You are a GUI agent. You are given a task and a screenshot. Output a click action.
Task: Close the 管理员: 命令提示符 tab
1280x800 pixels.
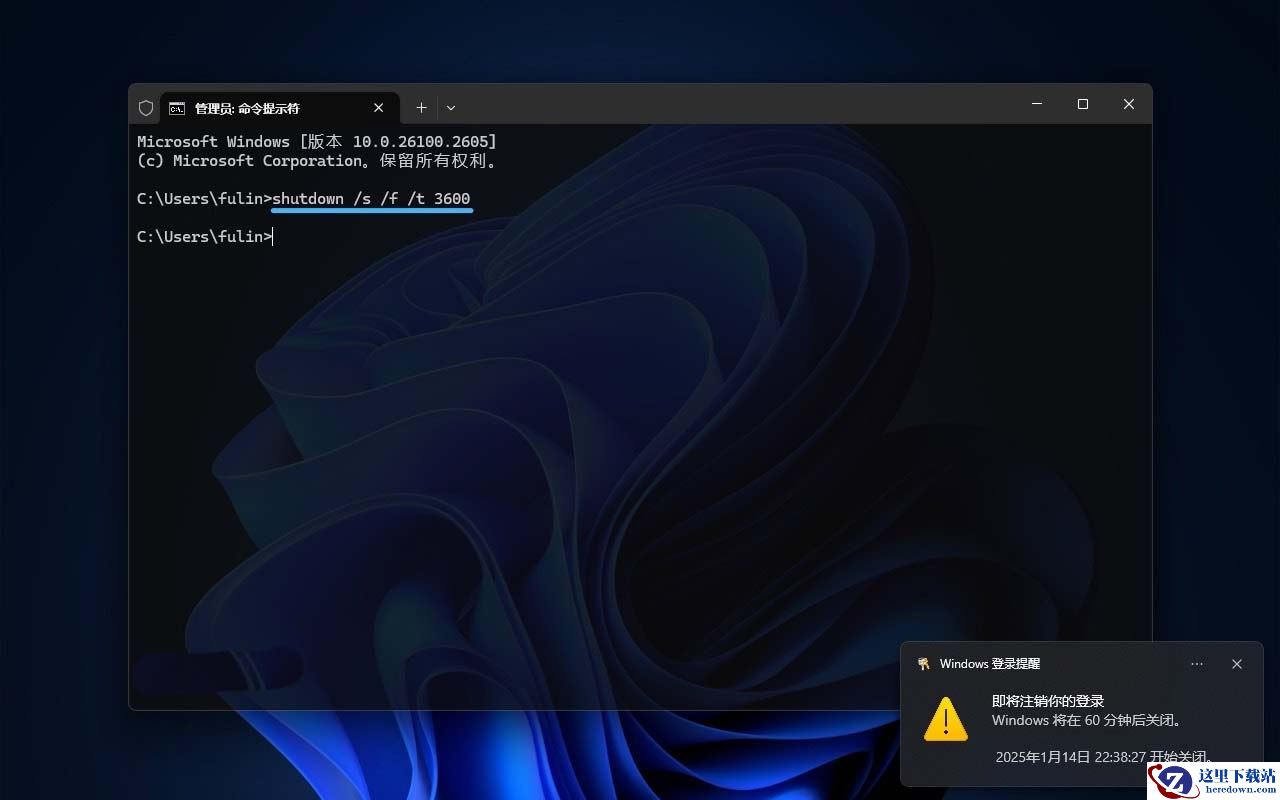click(379, 108)
